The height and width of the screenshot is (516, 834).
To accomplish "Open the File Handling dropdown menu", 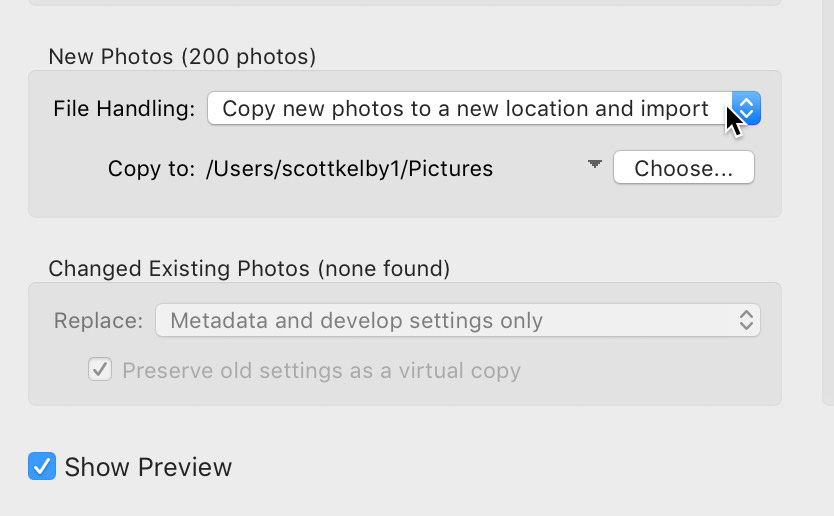I will point(484,108).
